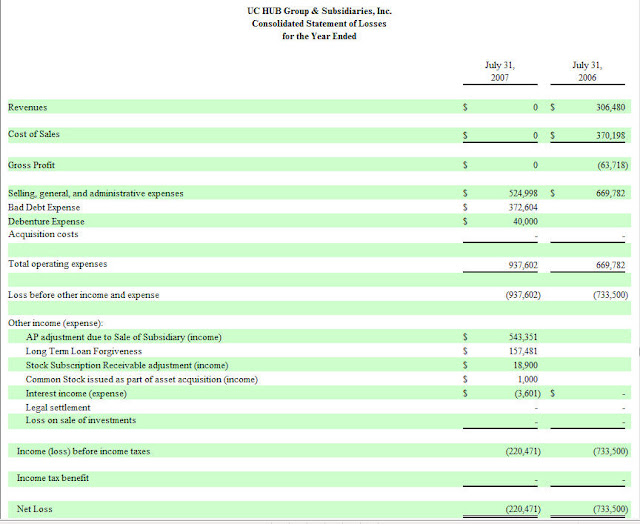Click the 'July 31, 2006' column header

(x=587, y=71)
